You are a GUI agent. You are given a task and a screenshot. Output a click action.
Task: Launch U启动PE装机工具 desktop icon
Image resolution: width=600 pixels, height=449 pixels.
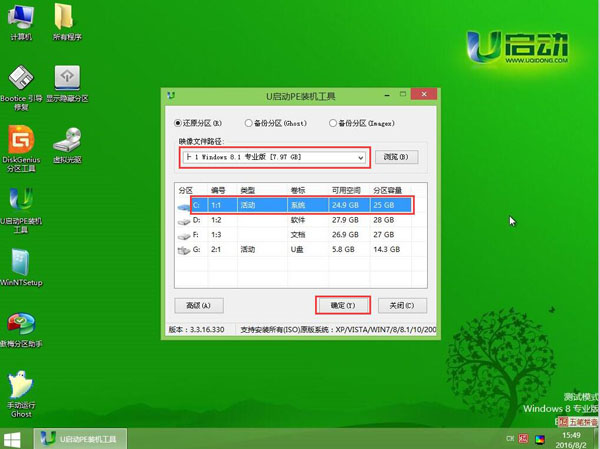tap(21, 211)
